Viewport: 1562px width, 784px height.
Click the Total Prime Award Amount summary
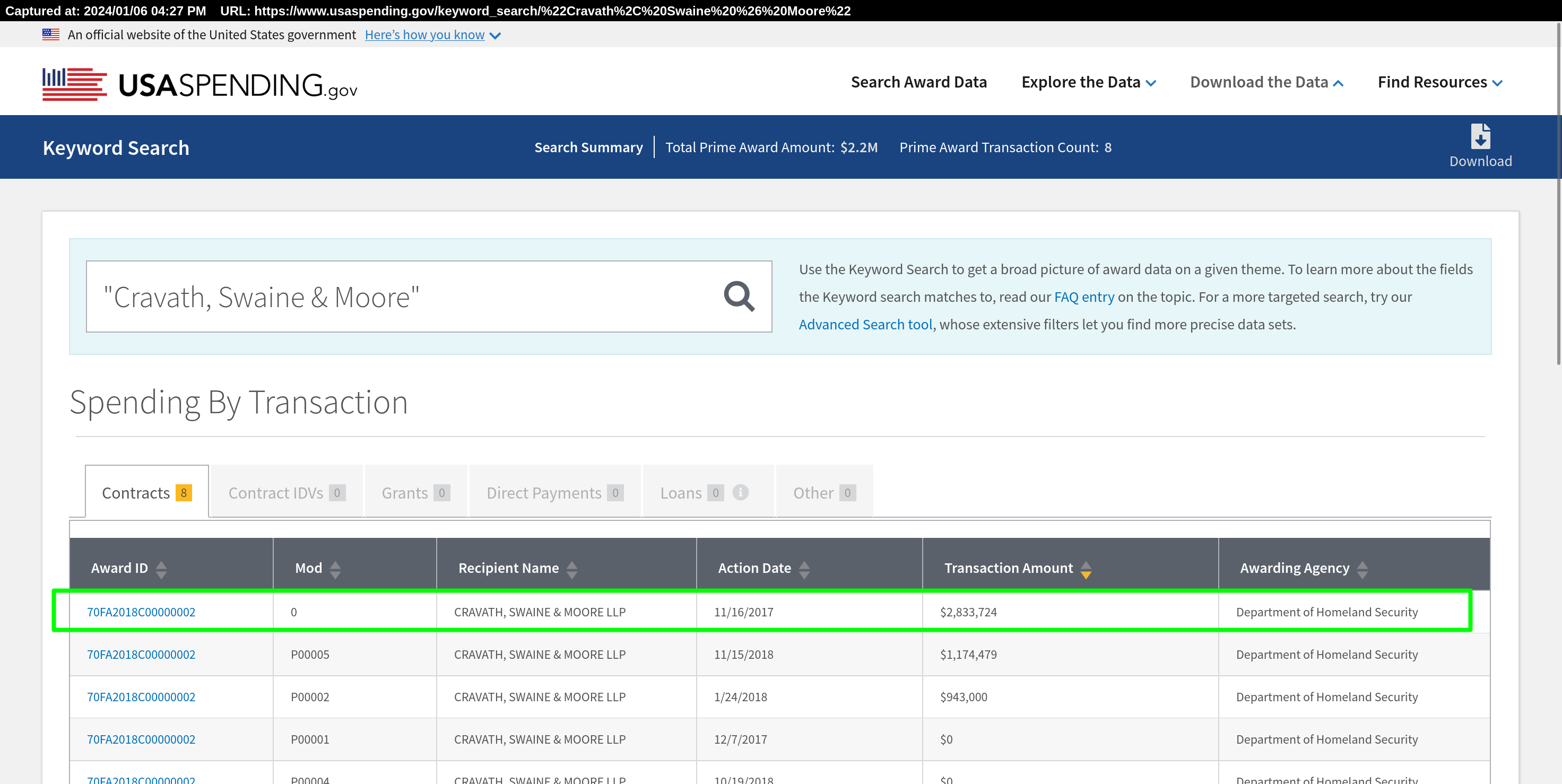771,147
